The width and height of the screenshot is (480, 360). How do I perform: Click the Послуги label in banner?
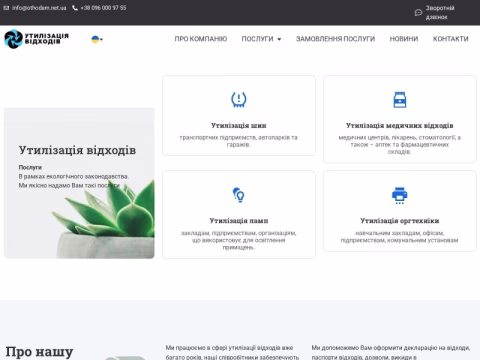click(x=30, y=167)
